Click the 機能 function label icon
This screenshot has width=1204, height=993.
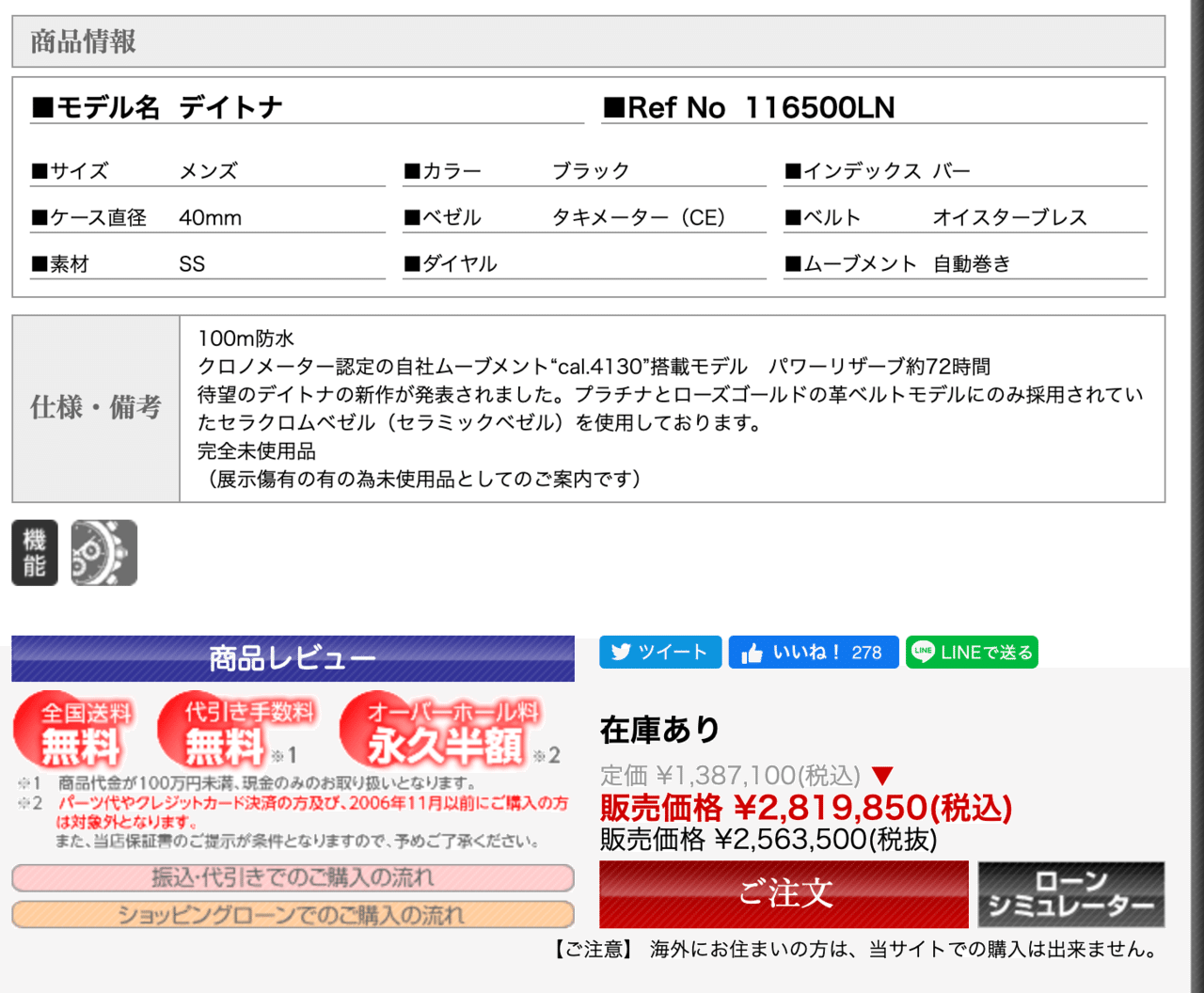pyautogui.click(x=35, y=553)
